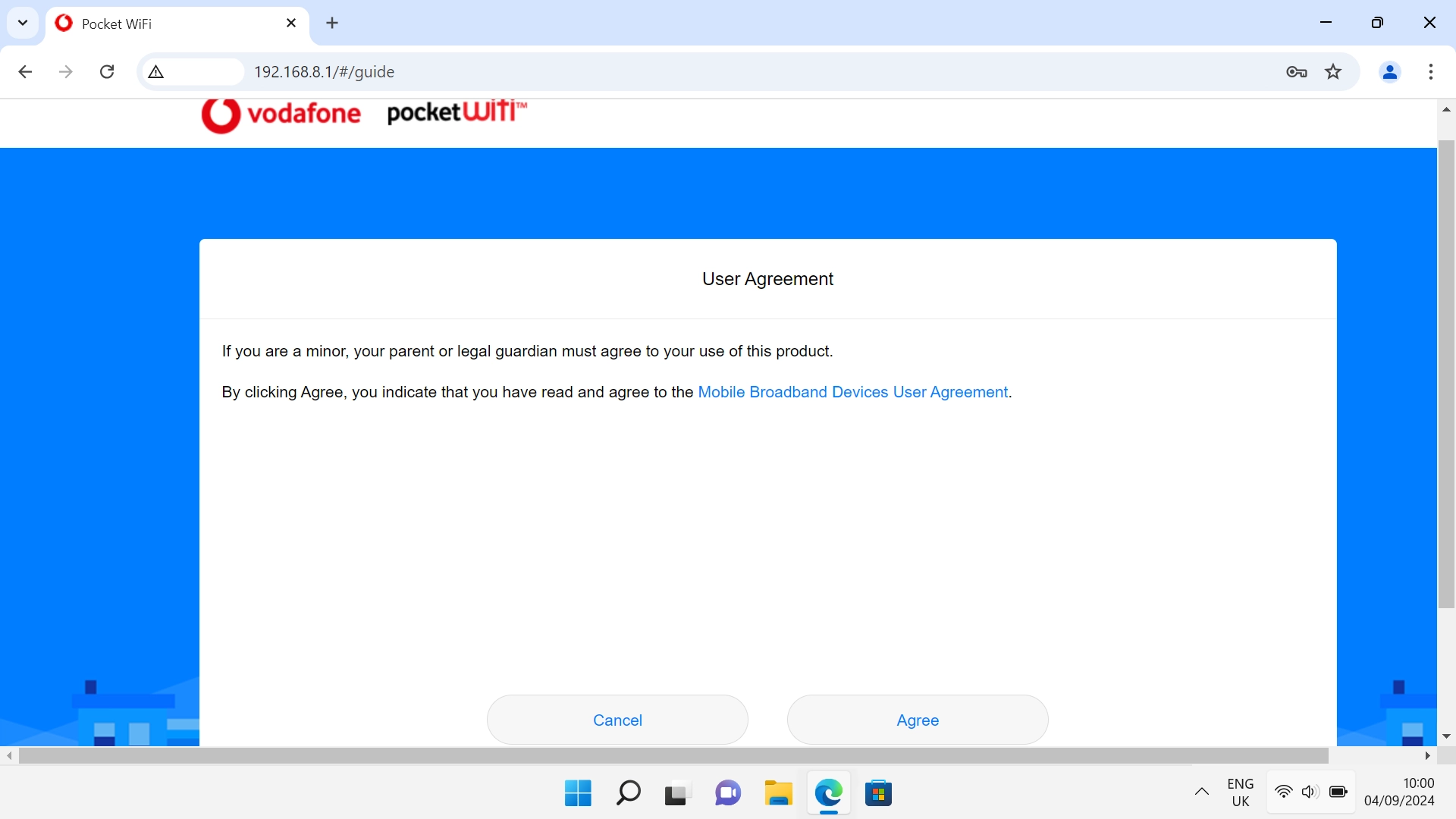Open a new browser tab
Viewport: 1456px width, 819px height.
point(332,24)
